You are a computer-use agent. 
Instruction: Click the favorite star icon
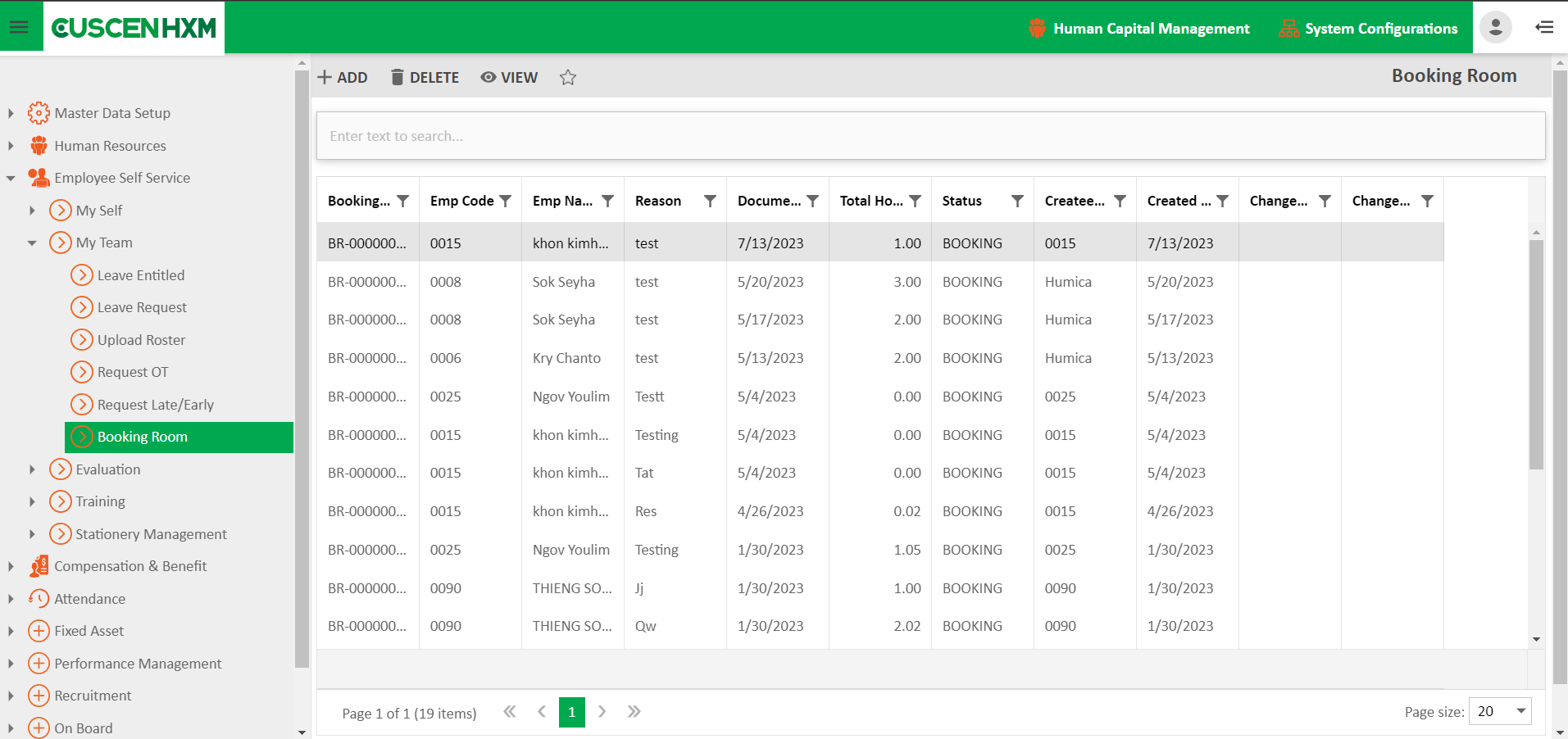tap(568, 78)
